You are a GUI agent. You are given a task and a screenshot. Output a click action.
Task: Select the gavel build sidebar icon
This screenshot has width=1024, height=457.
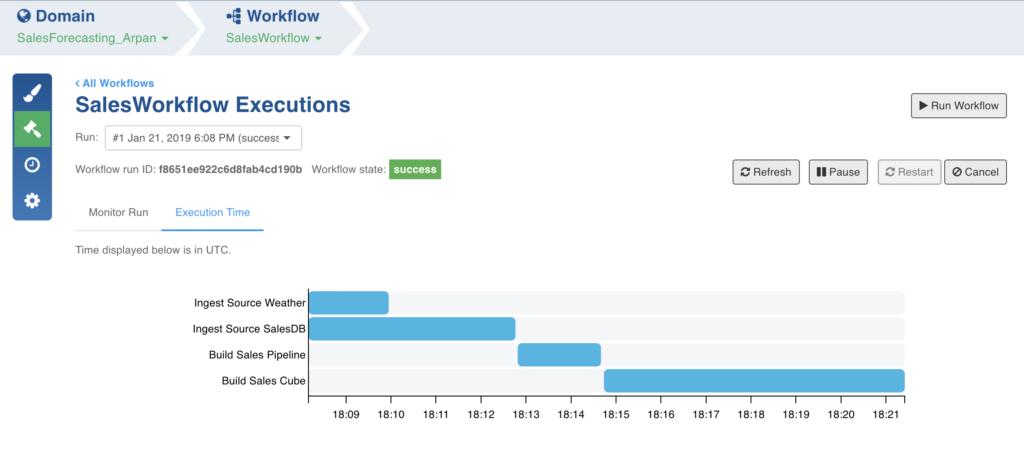(x=32, y=129)
